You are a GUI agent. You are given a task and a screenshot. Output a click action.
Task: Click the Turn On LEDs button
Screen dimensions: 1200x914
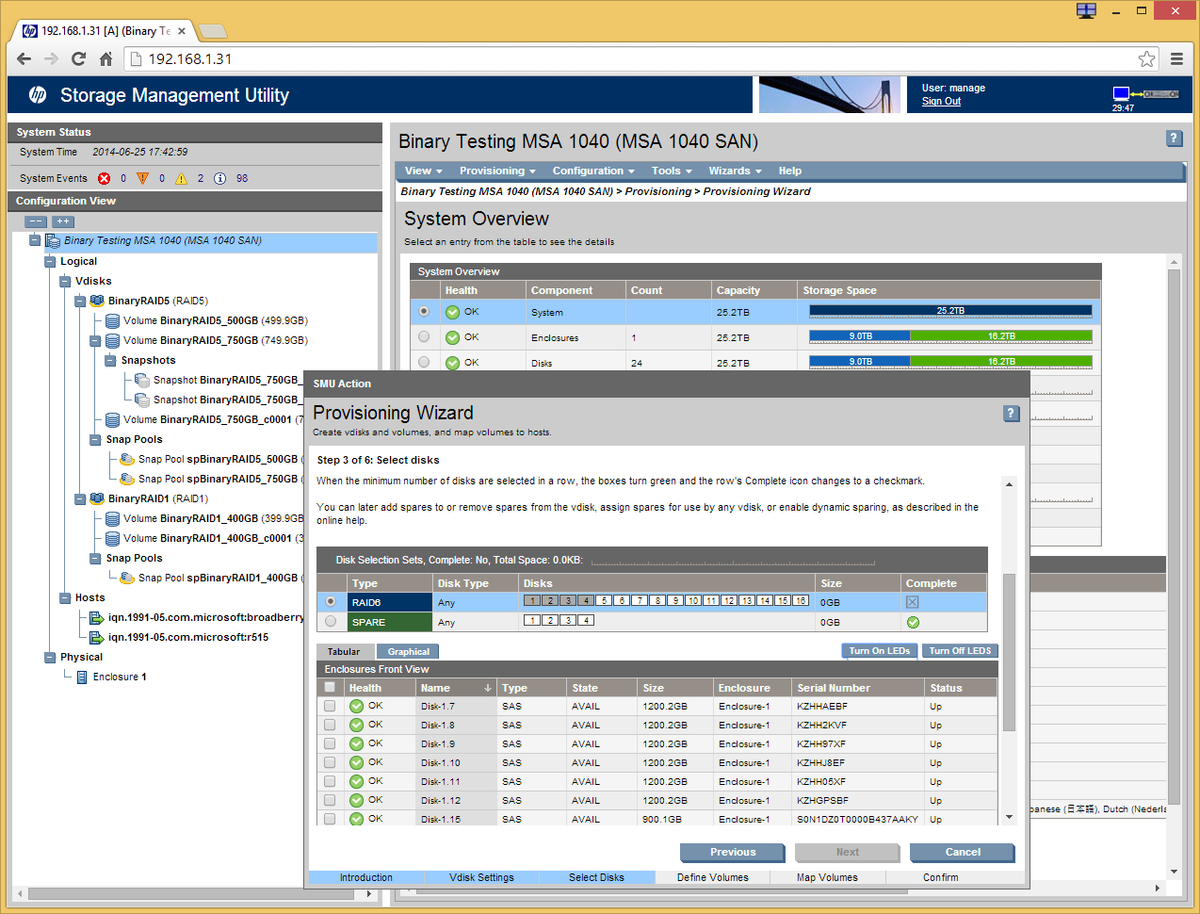[879, 650]
